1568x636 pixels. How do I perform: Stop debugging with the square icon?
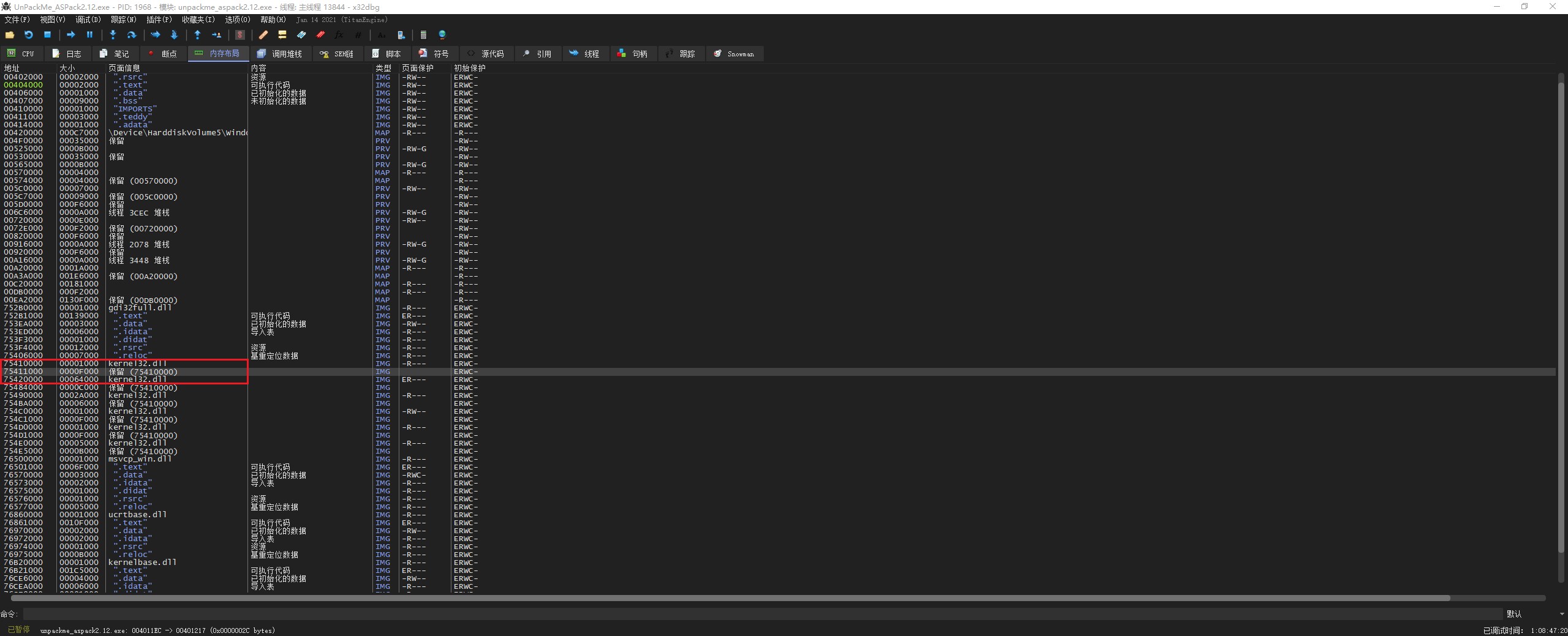(47, 35)
